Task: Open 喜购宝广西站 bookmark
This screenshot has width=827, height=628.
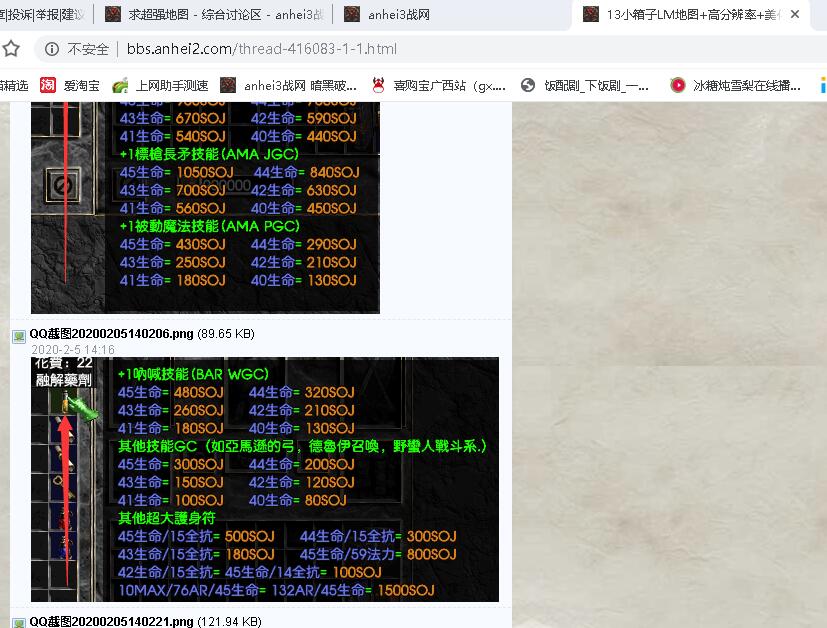Action: tap(438, 86)
